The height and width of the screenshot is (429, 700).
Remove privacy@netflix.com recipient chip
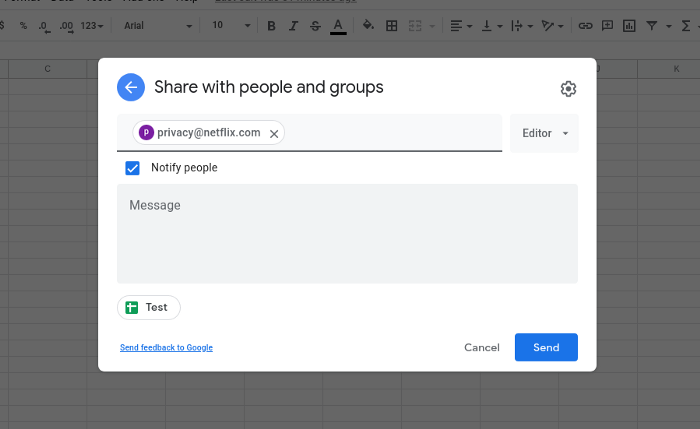(274, 133)
